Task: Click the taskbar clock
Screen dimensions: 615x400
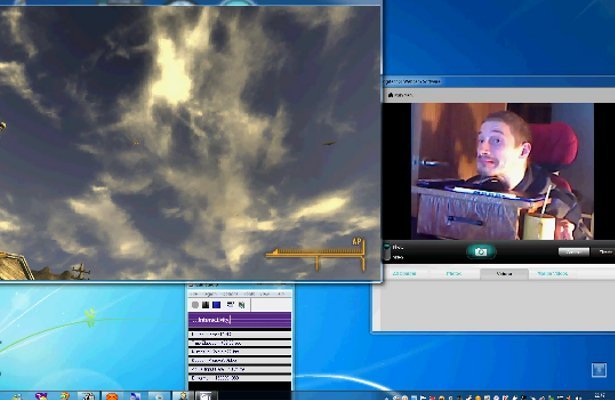Action: pos(600,396)
